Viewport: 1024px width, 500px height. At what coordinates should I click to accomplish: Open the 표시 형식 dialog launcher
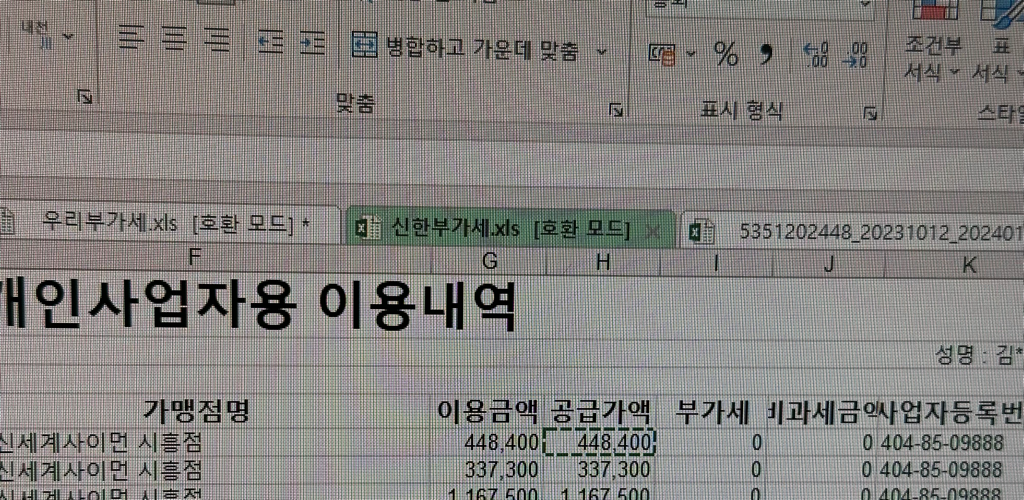coord(870,110)
